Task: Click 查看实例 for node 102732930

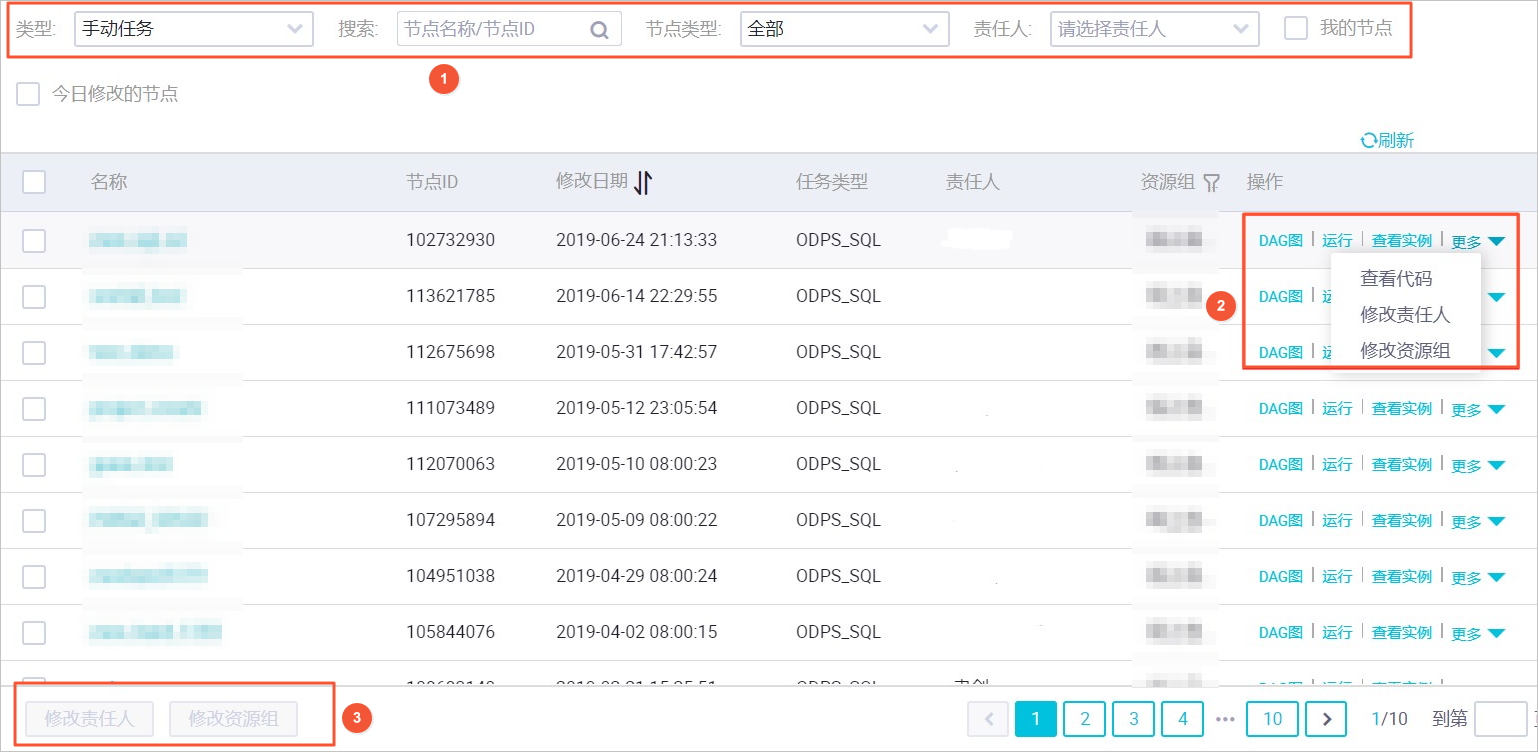Action: [x=1402, y=240]
